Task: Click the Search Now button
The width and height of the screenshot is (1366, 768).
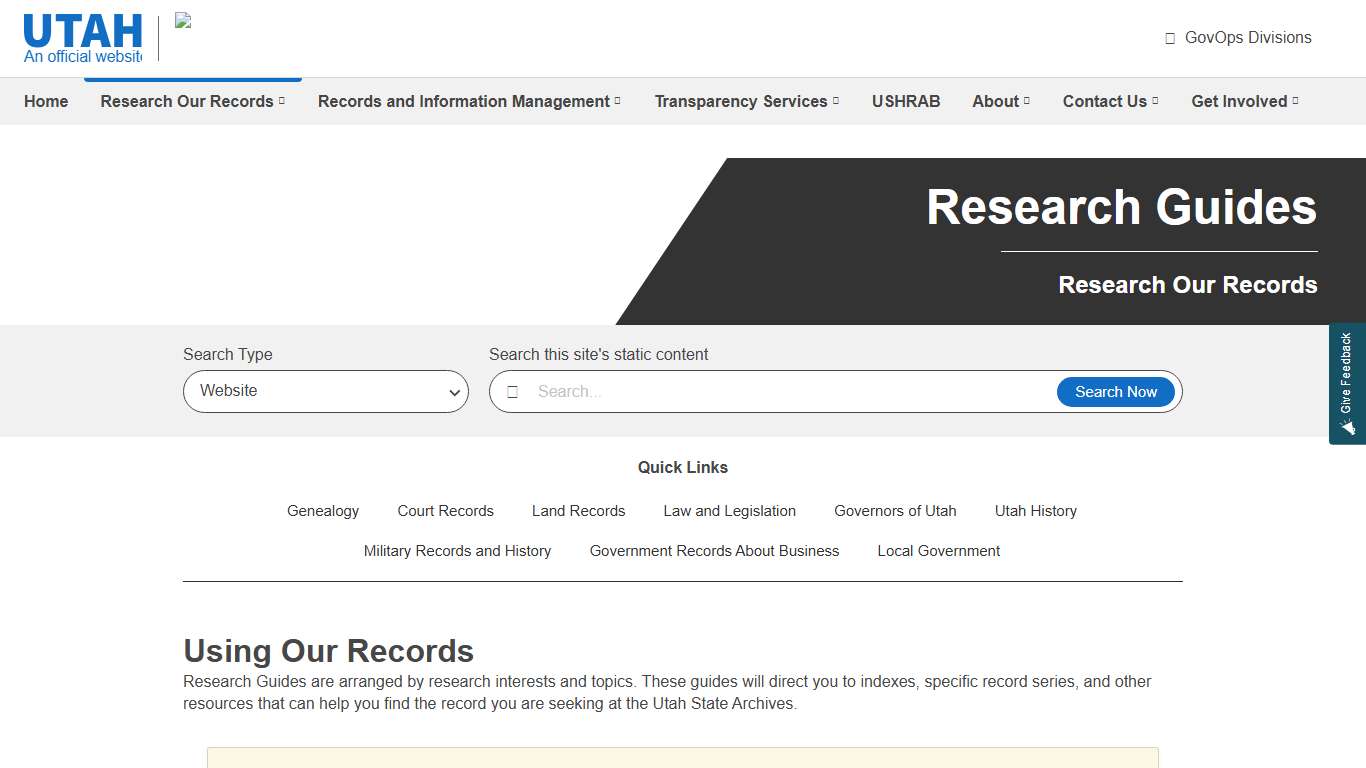Action: click(x=1116, y=391)
